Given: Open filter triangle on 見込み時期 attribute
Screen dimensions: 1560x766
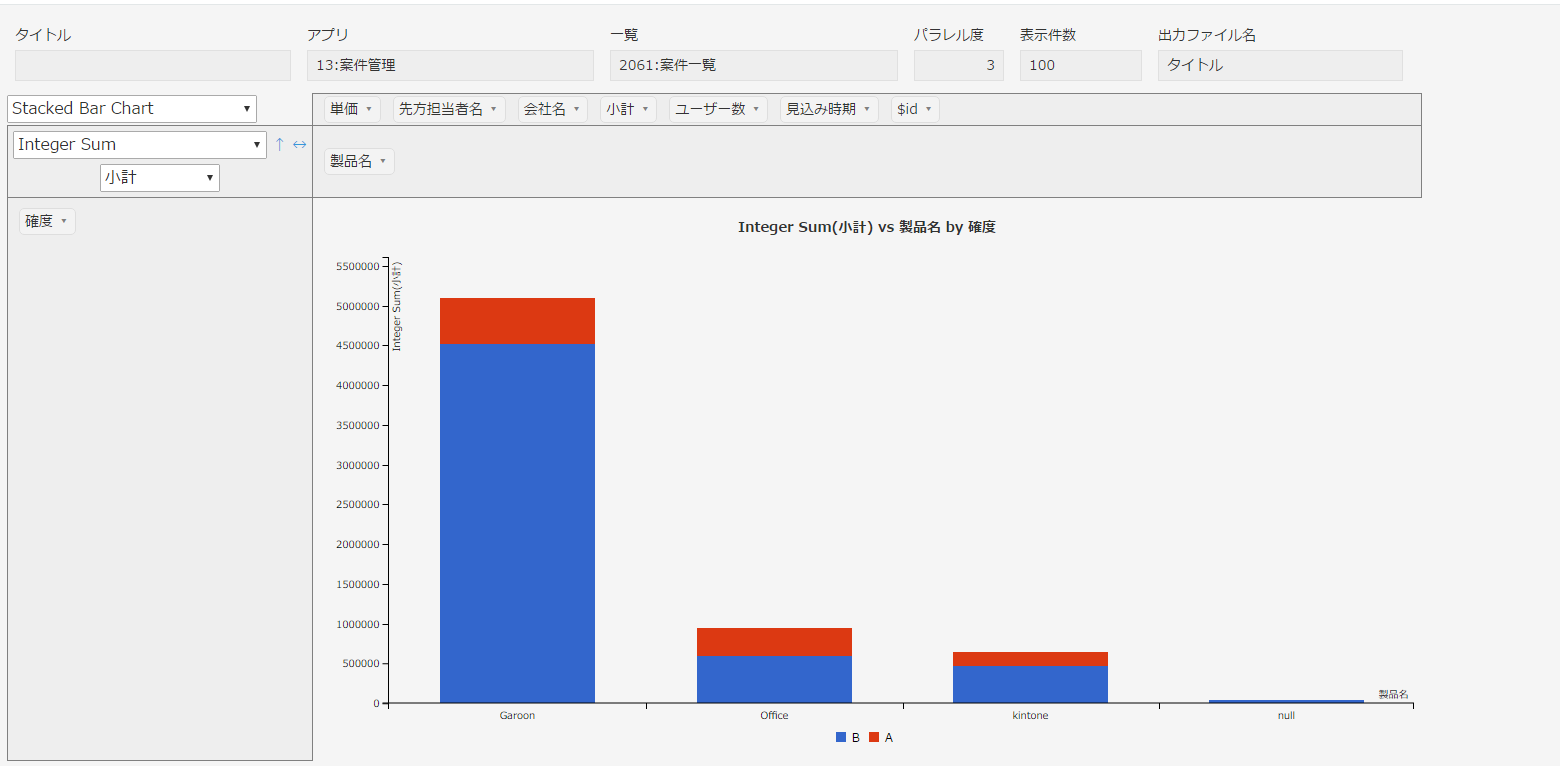Looking at the screenshot, I should click(867, 109).
